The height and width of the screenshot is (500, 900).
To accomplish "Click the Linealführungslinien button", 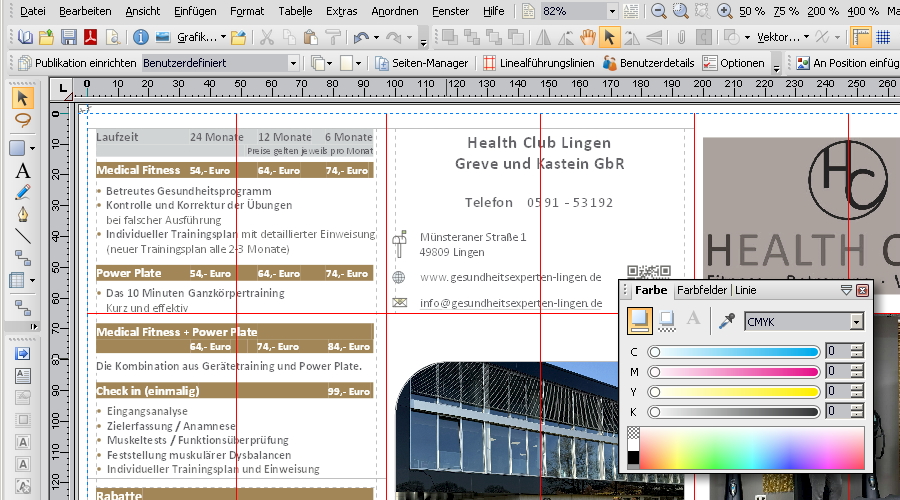I will (x=539, y=62).
